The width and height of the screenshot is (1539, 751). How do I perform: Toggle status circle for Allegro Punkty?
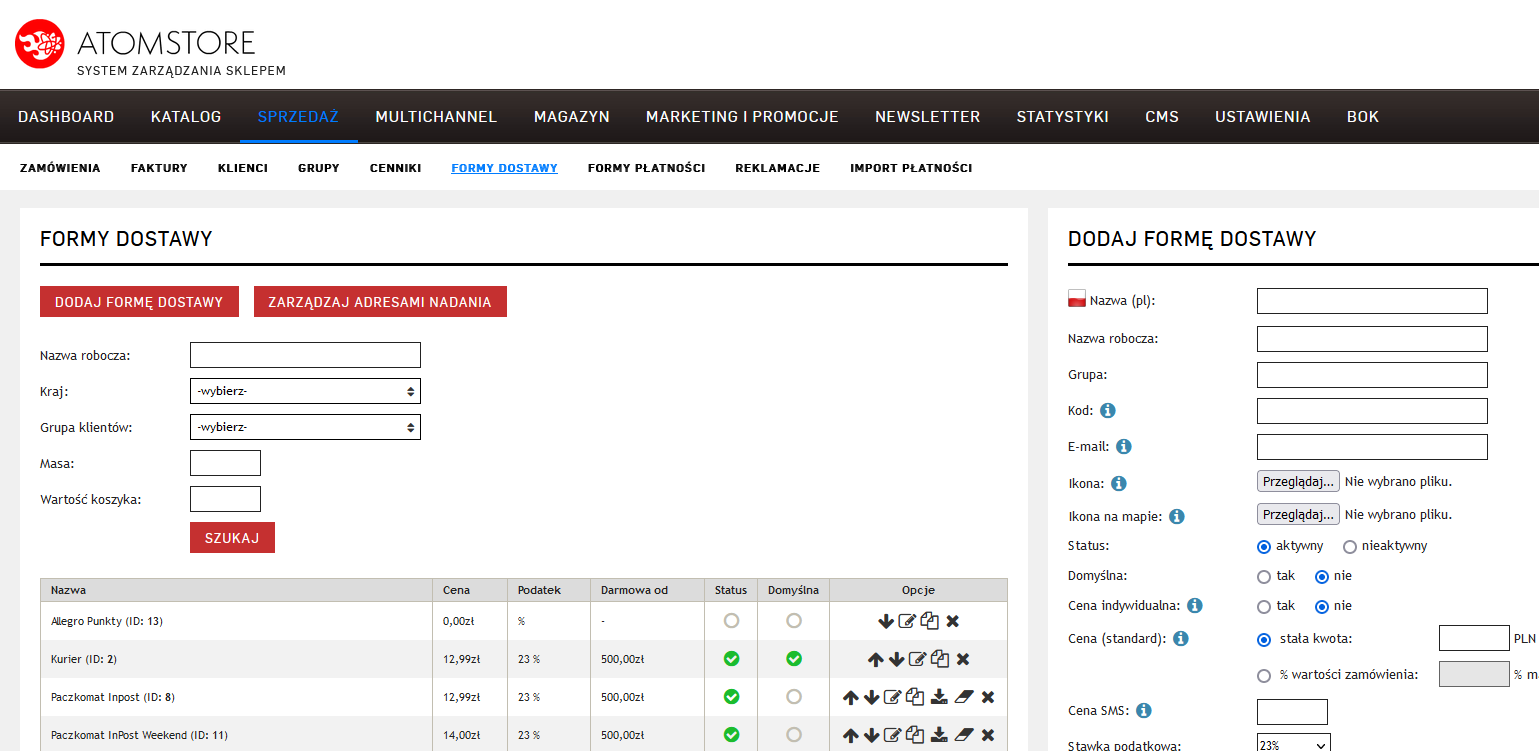tap(731, 621)
